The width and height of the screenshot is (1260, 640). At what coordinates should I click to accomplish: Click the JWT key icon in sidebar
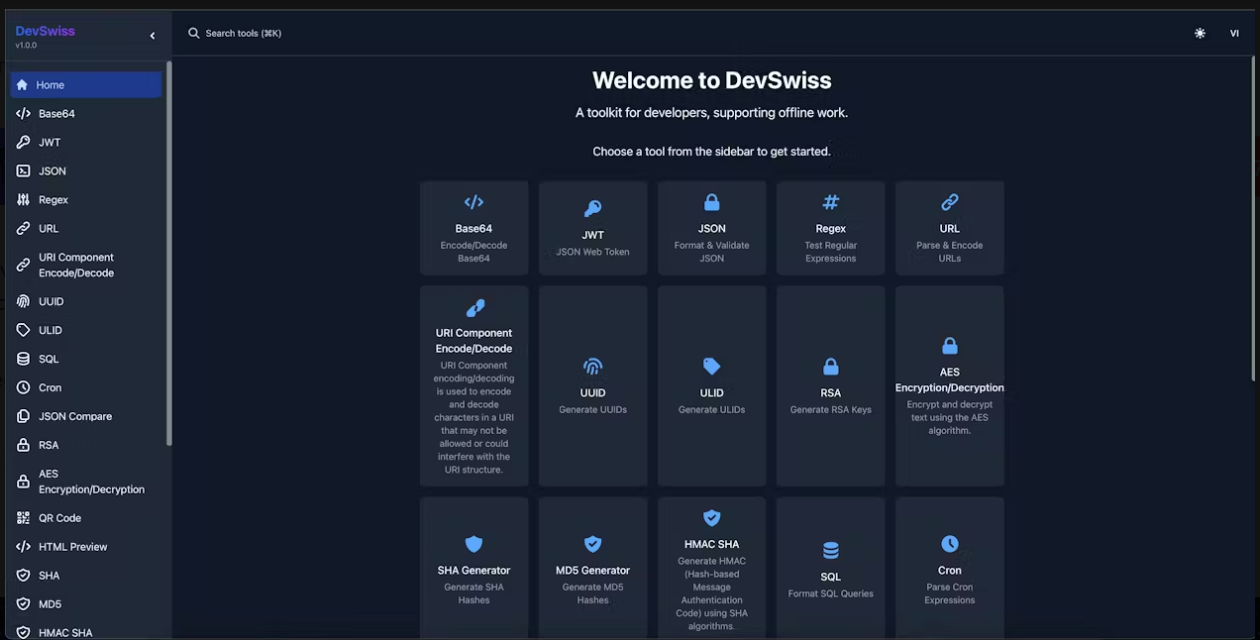(x=23, y=142)
